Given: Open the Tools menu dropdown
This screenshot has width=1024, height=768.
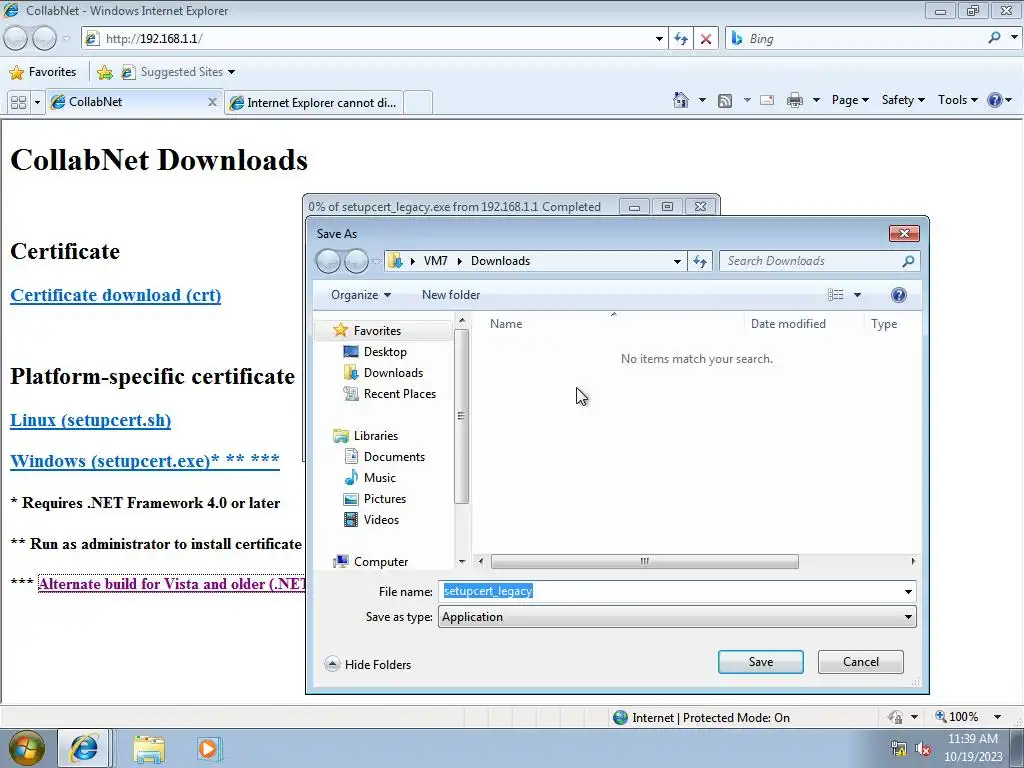Looking at the screenshot, I should [957, 100].
